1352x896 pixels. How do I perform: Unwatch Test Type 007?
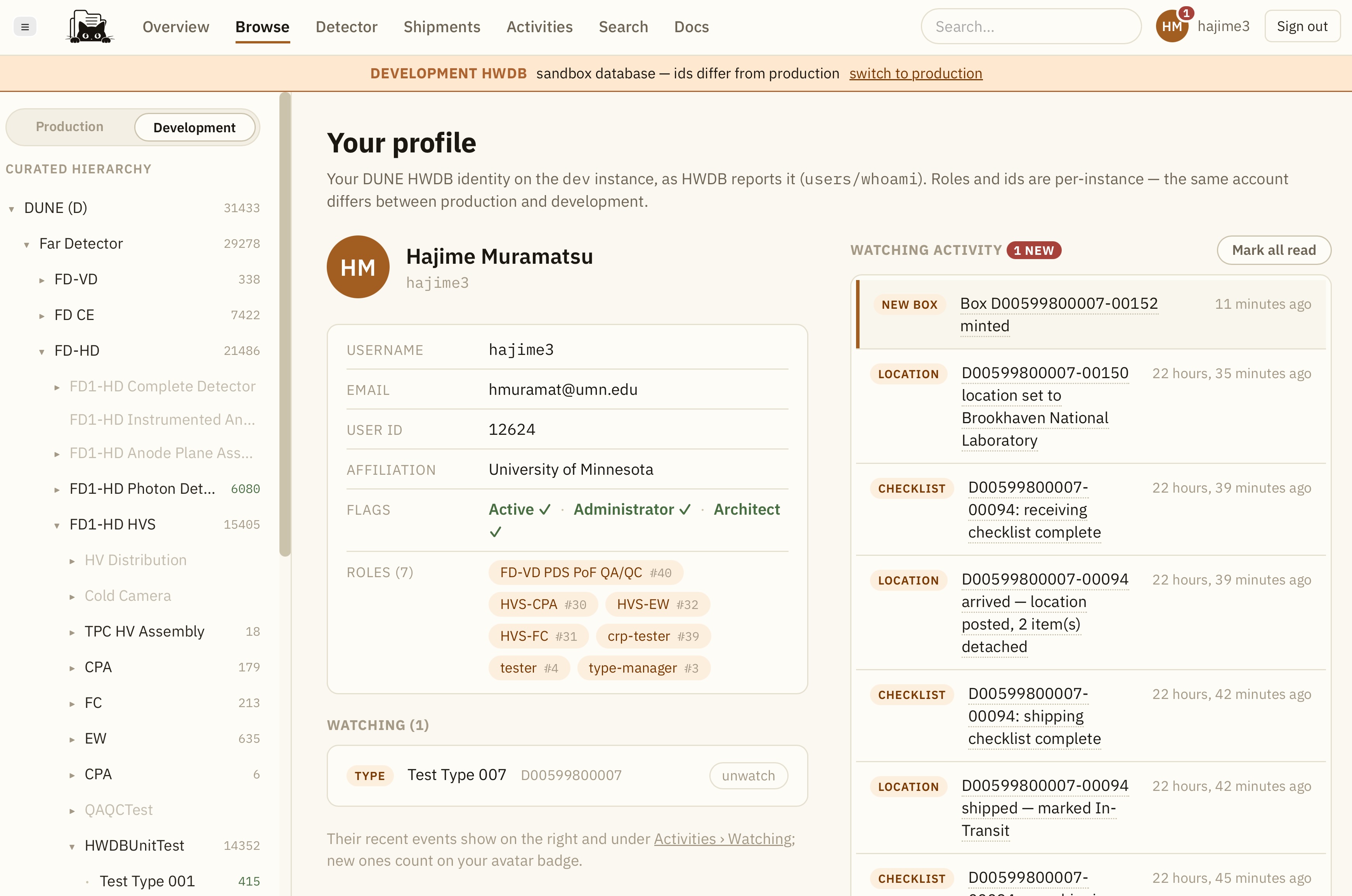click(748, 775)
